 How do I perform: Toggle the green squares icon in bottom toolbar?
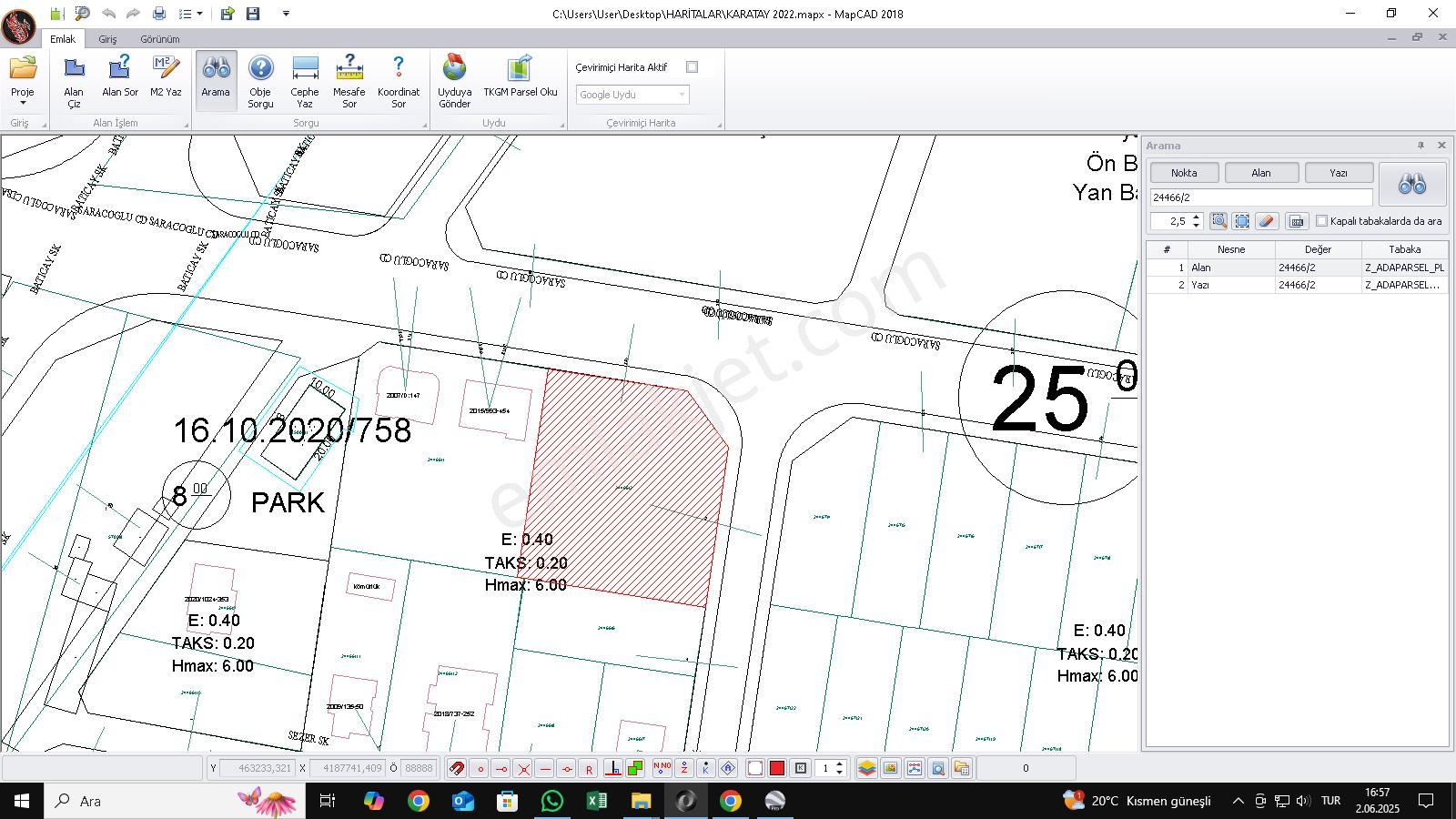point(635,768)
